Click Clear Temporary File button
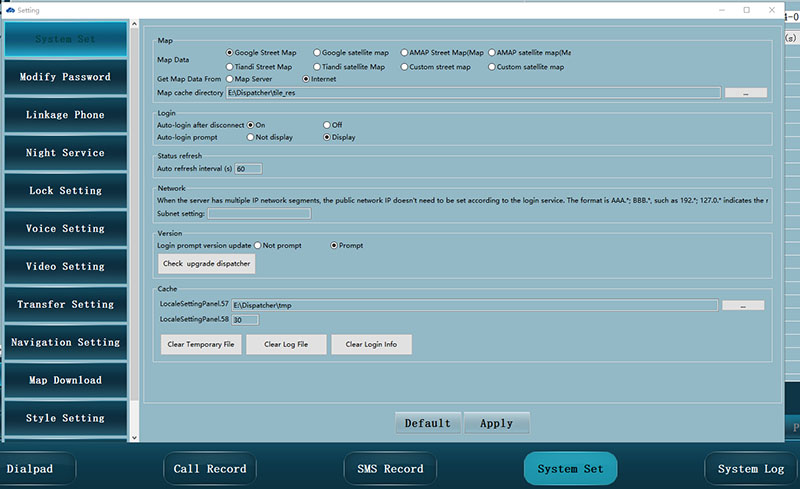800x489 pixels. pyautogui.click(x=201, y=345)
